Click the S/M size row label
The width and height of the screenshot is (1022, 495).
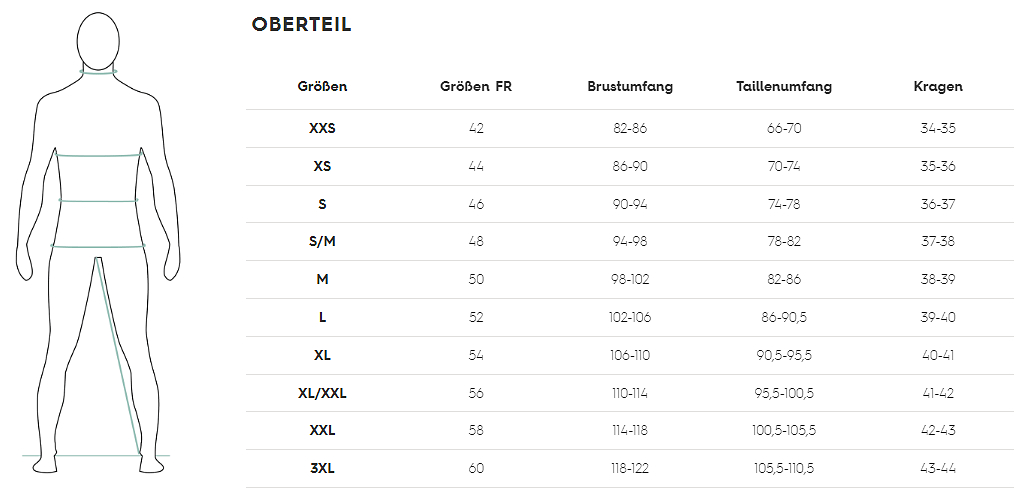click(x=323, y=241)
